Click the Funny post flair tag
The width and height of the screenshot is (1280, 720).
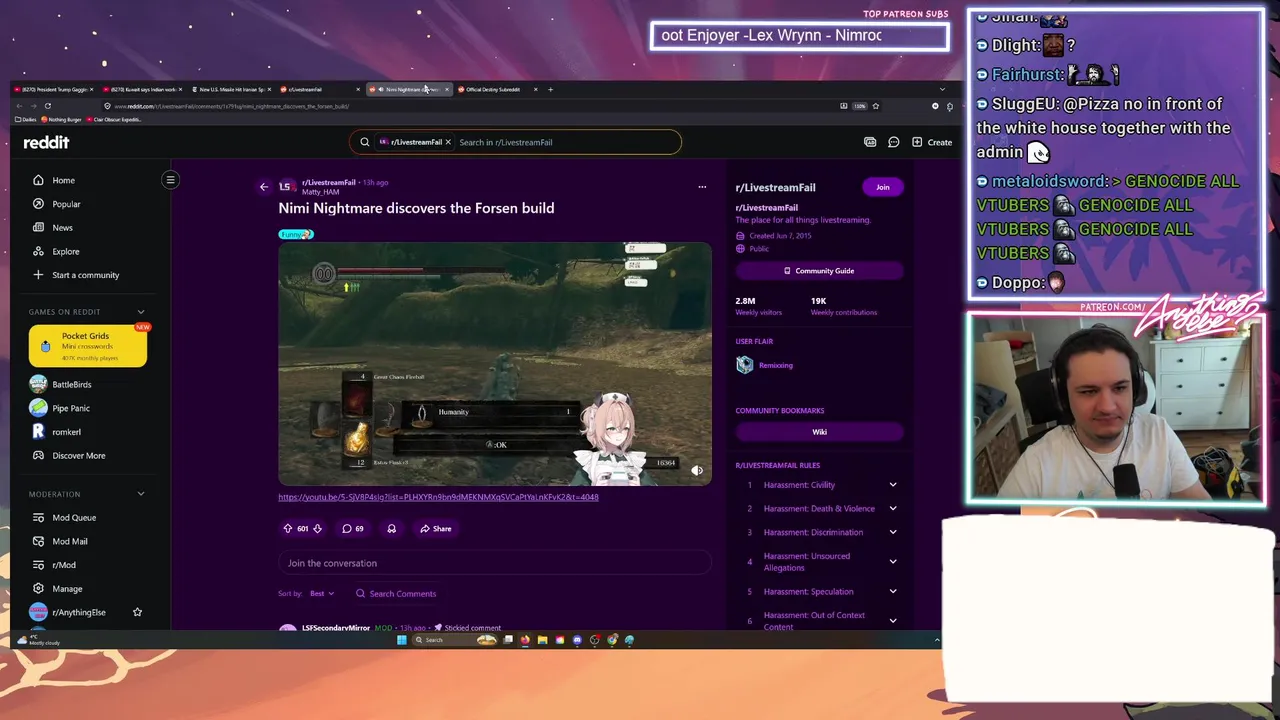click(x=296, y=234)
